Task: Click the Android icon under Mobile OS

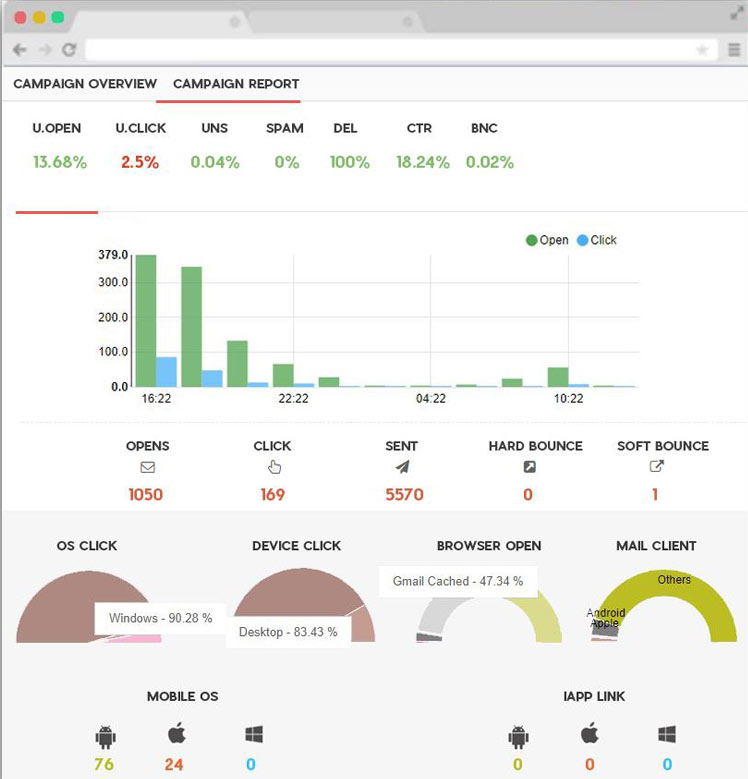Action: (105, 737)
